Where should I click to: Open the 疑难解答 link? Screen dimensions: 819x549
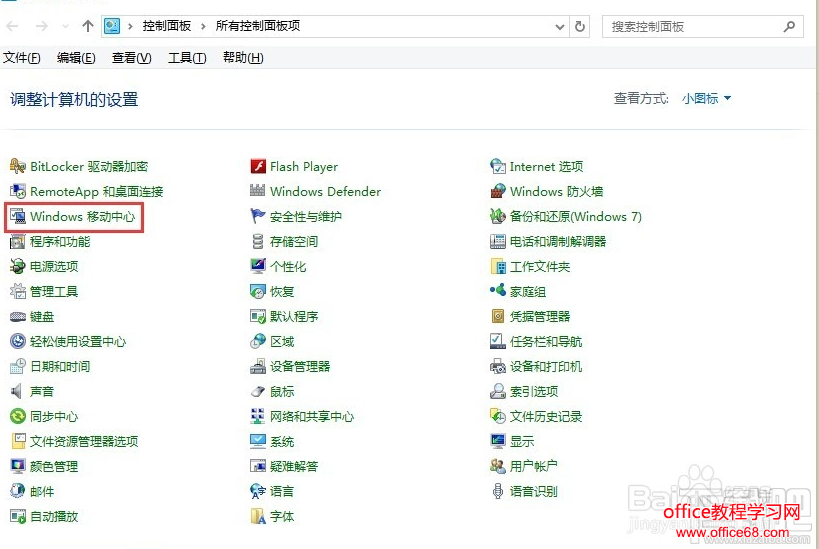click(294, 466)
